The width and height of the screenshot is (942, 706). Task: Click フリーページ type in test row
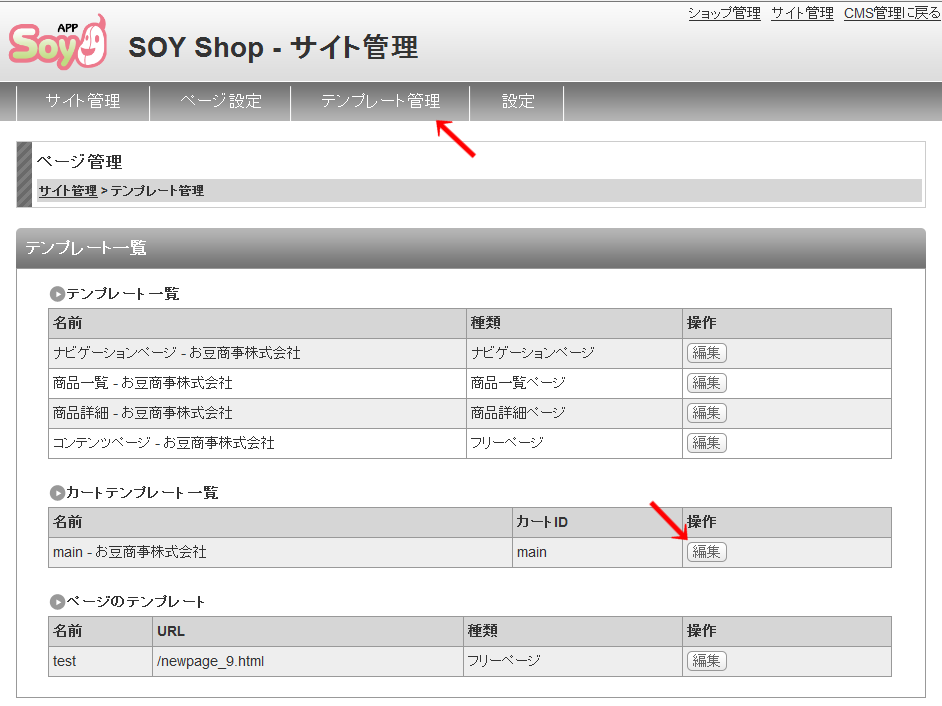click(573, 662)
